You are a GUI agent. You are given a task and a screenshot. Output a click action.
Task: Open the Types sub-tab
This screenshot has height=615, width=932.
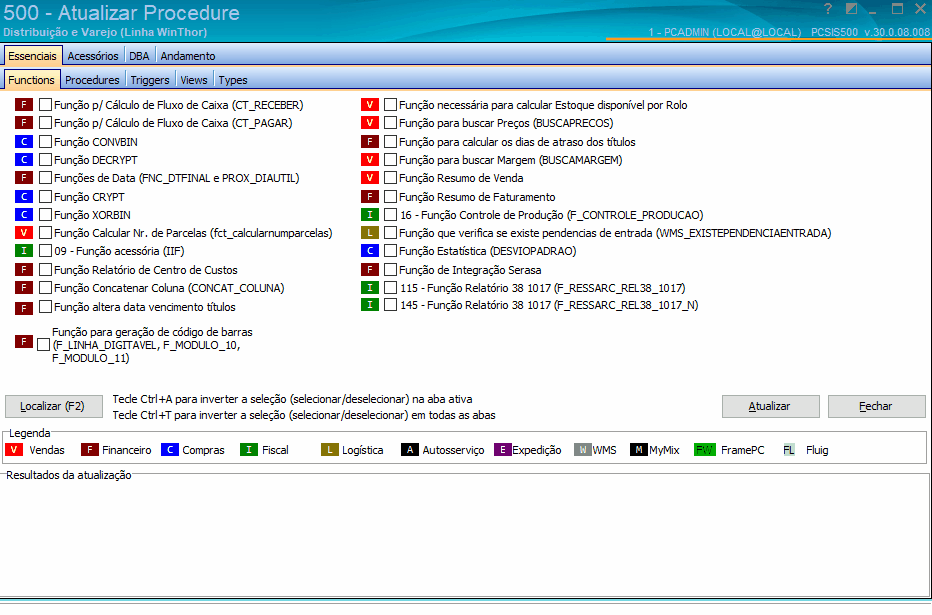232,80
